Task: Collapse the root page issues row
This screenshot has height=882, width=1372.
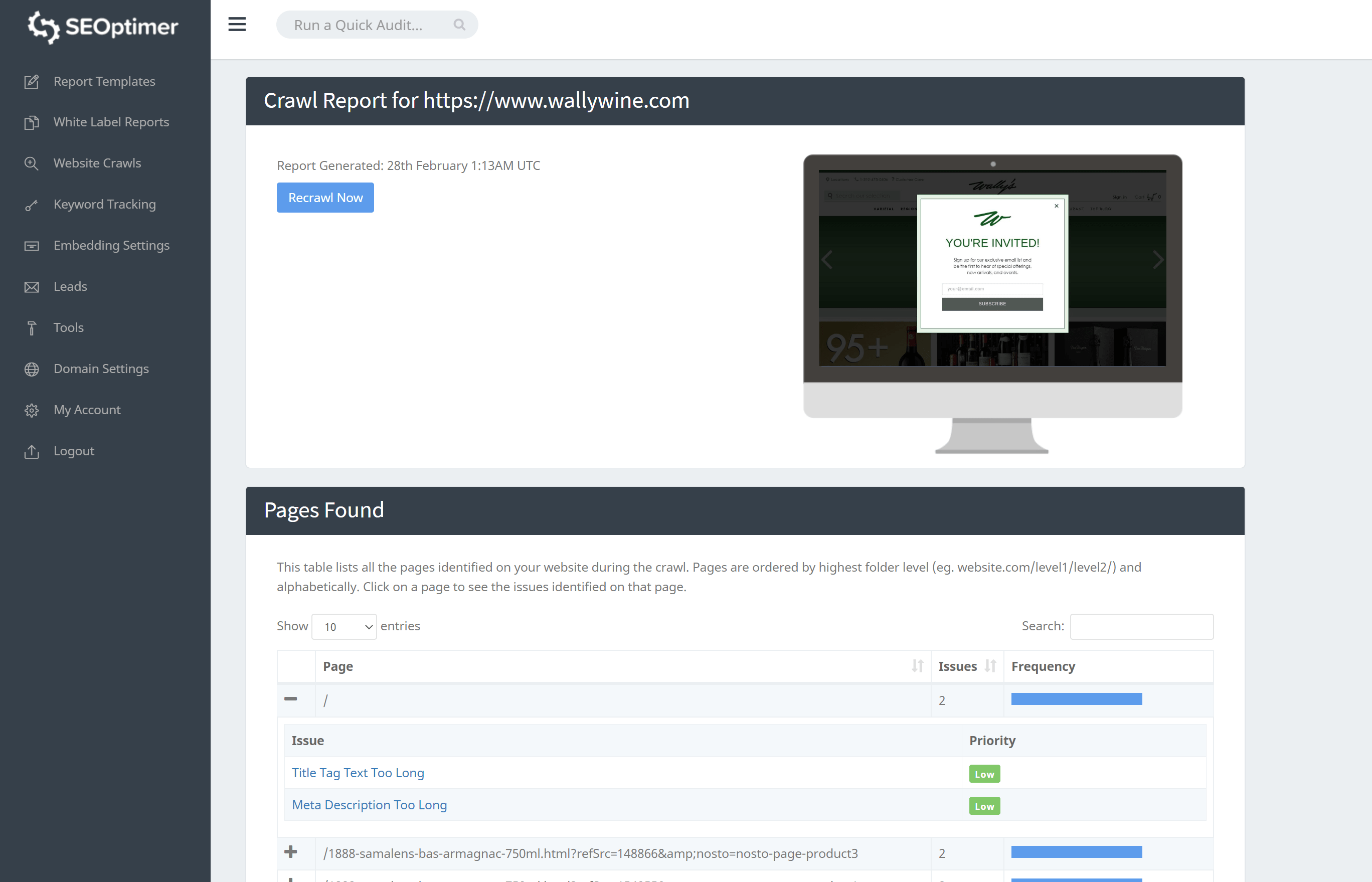Action: click(291, 698)
